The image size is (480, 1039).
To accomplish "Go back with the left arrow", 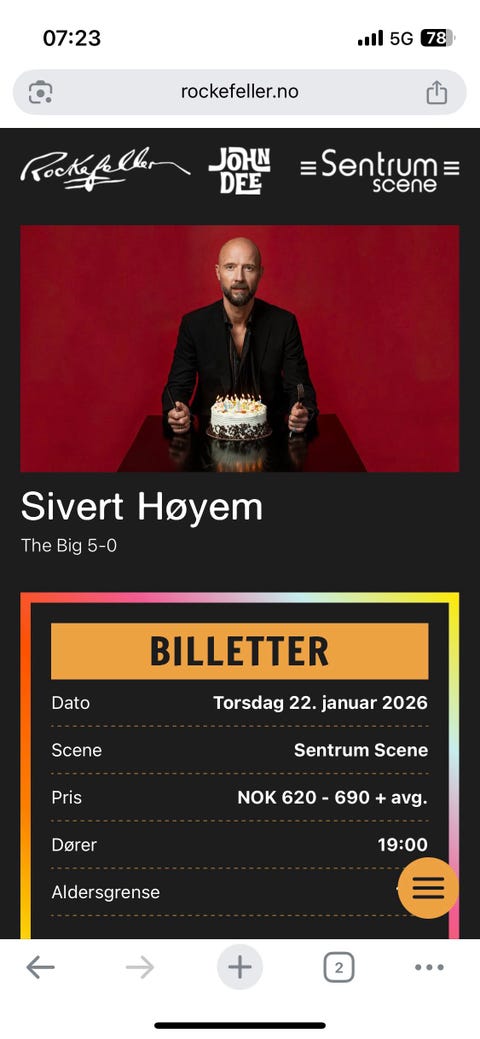I will (x=40, y=967).
